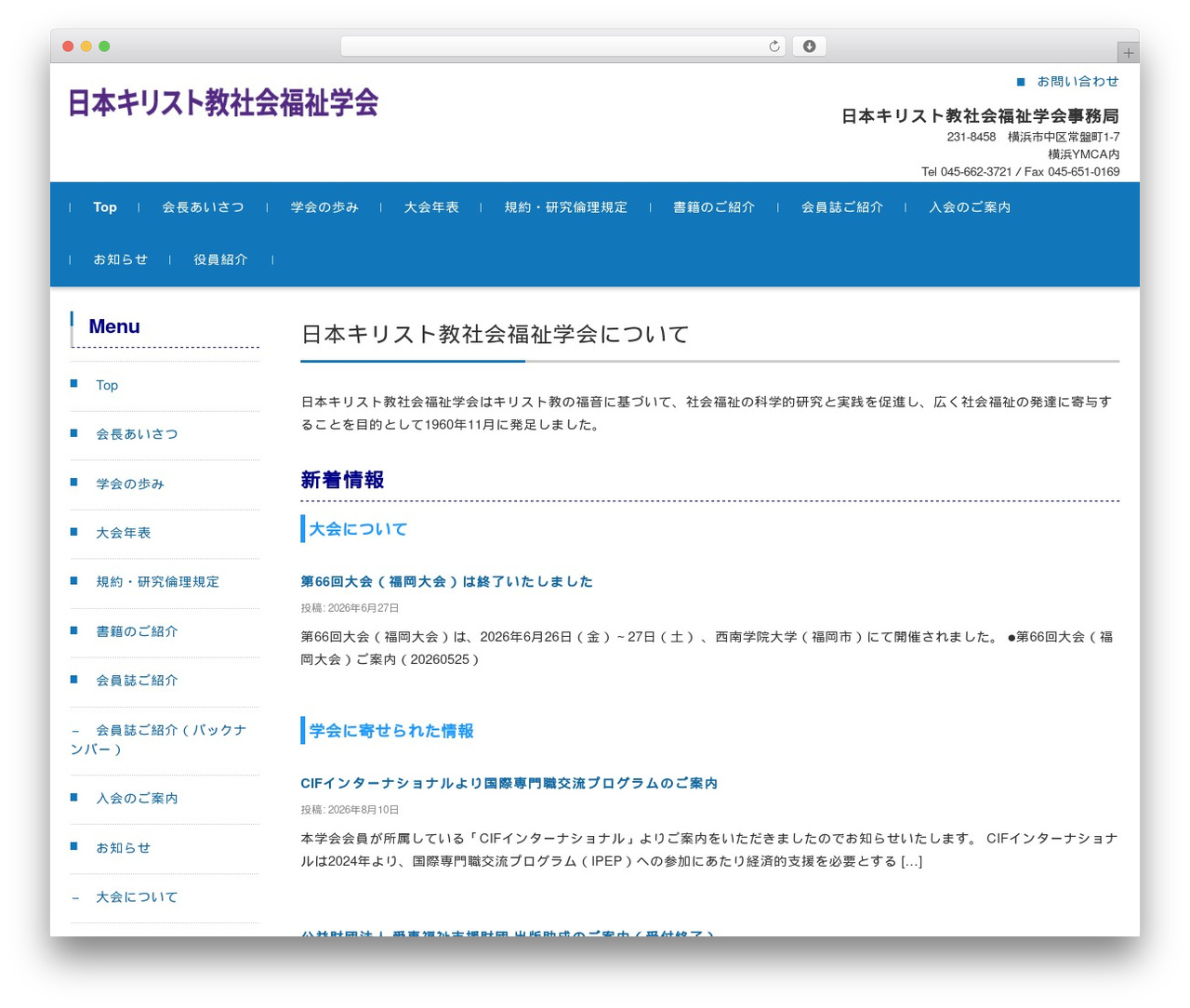The width and height of the screenshot is (1190, 1008).
Task: Open the お問い合わせ contact link
Action: tap(1078, 82)
